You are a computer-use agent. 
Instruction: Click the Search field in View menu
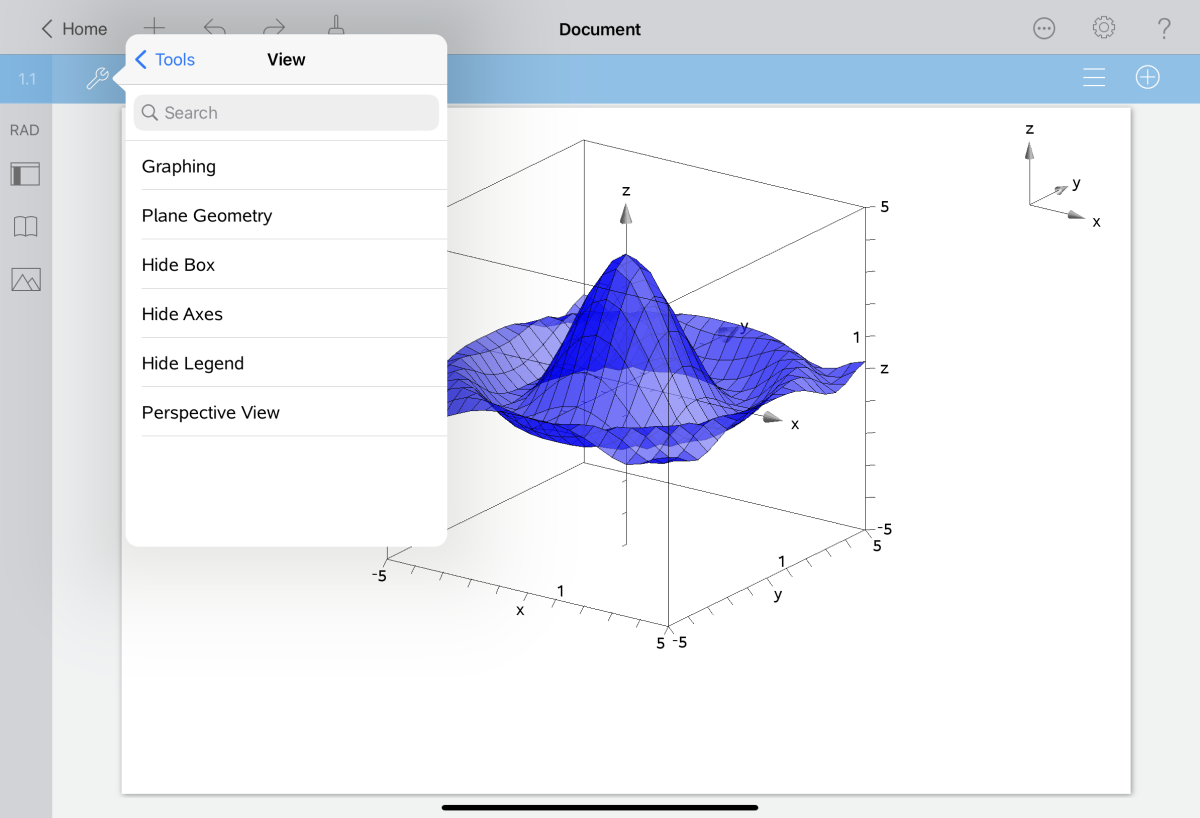(x=286, y=113)
